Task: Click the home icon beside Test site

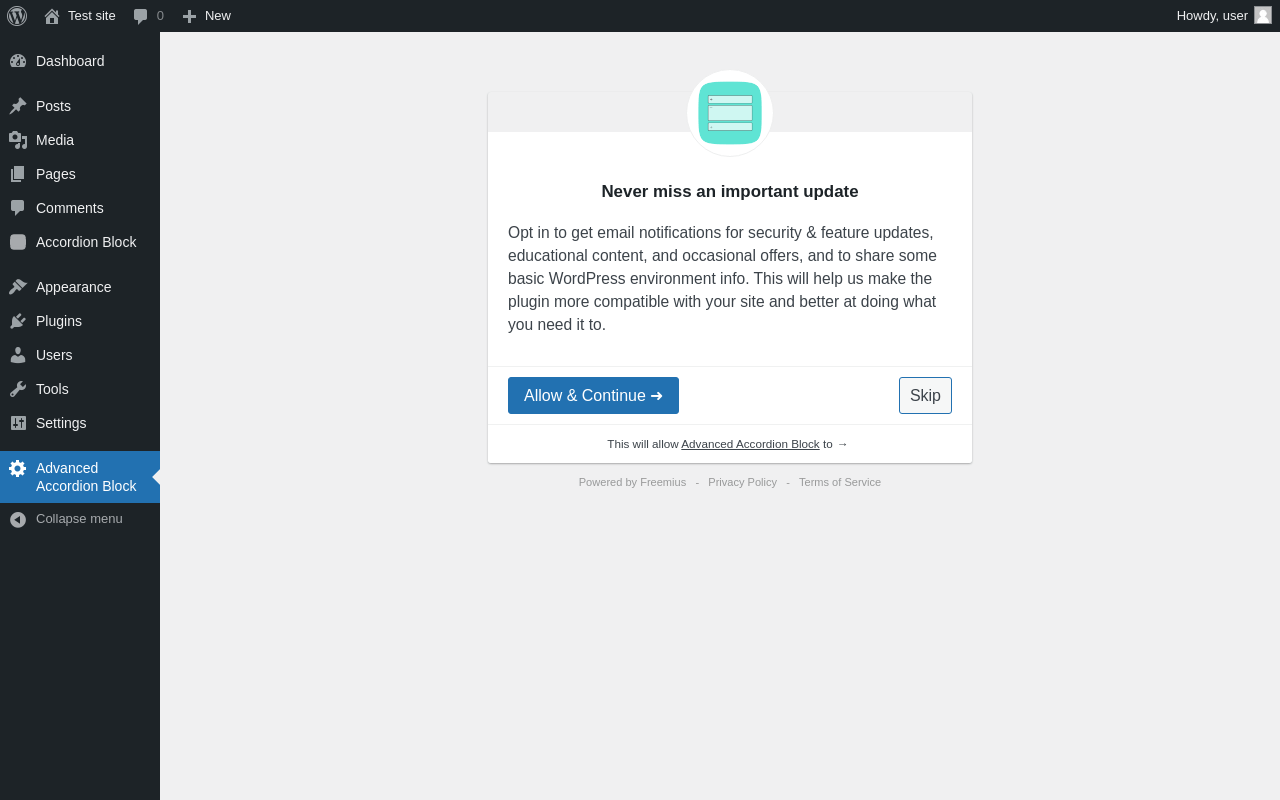Action: (x=52, y=16)
